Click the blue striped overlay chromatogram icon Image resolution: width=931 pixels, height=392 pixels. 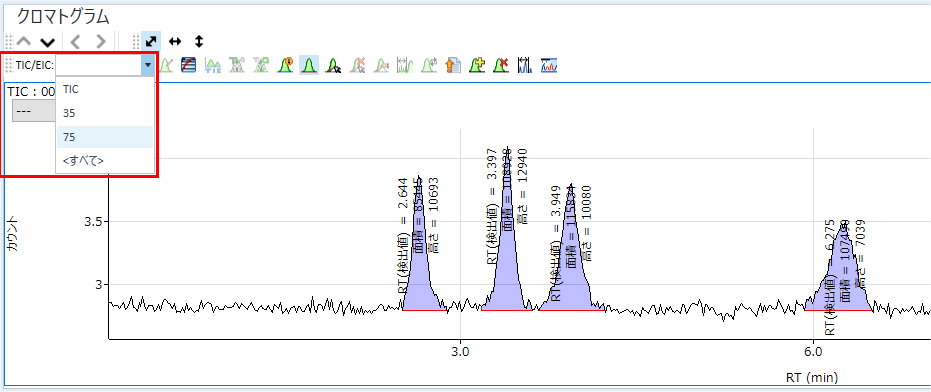(x=189, y=65)
